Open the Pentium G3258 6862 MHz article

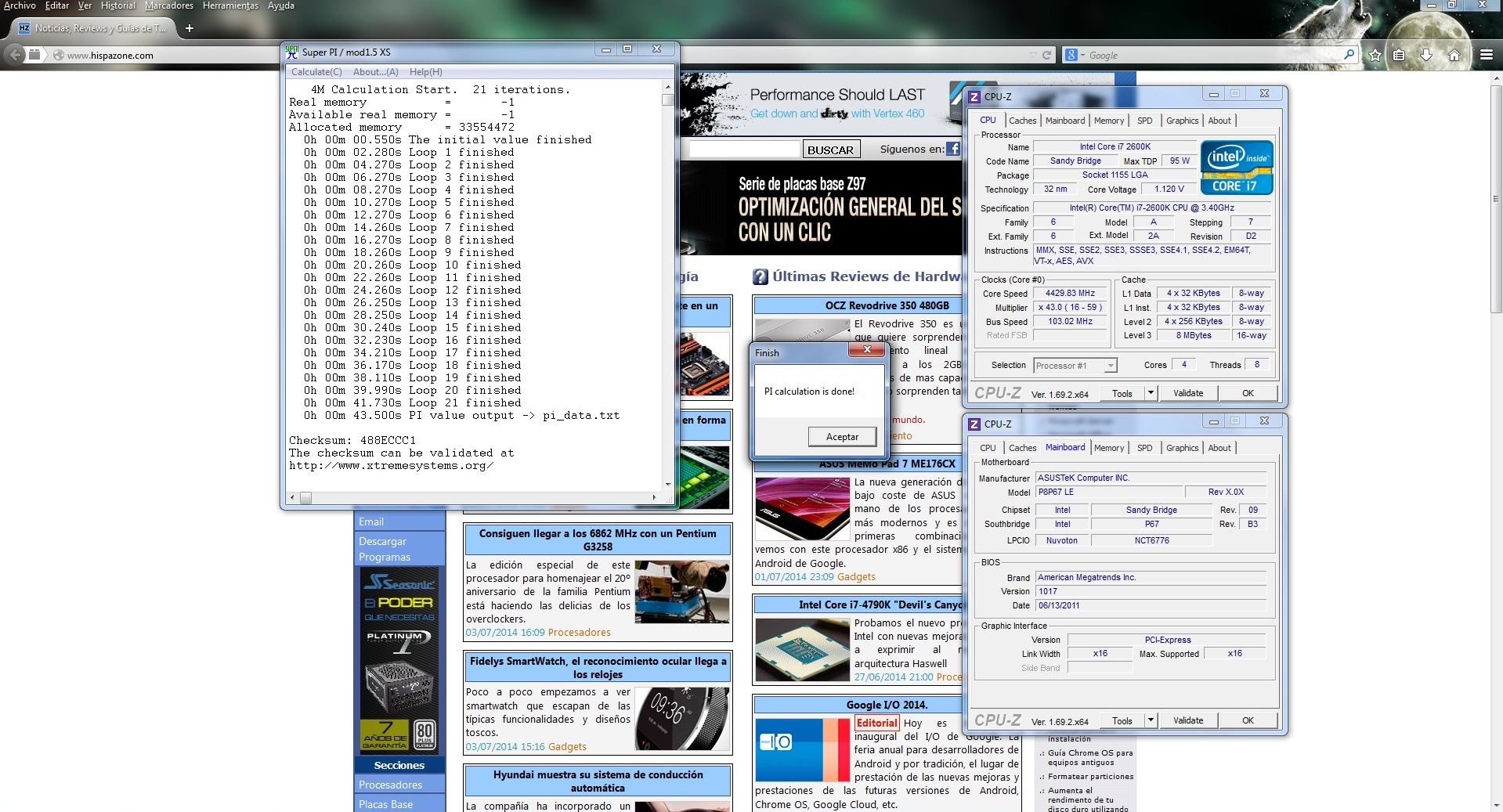click(598, 540)
